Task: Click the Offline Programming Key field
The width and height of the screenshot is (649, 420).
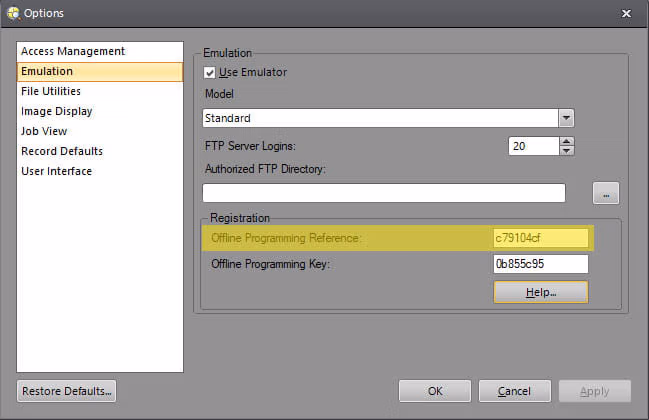Action: [x=540, y=264]
